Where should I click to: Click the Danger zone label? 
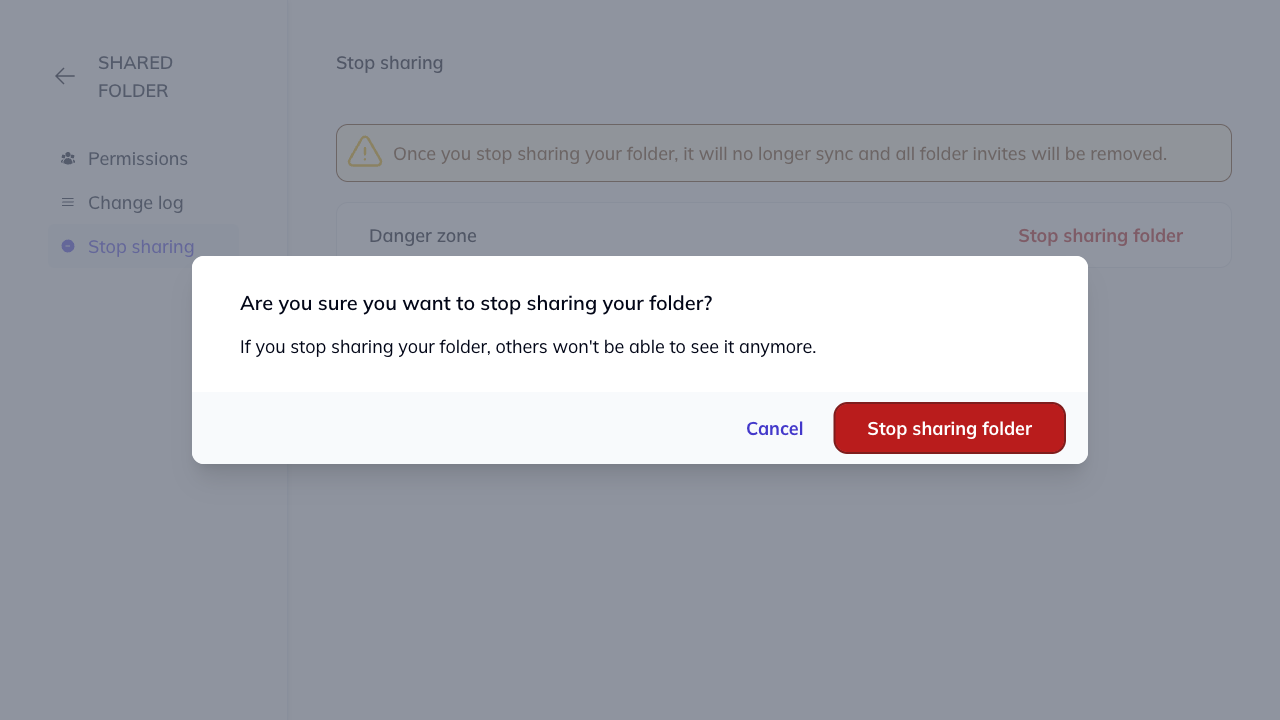[423, 235]
